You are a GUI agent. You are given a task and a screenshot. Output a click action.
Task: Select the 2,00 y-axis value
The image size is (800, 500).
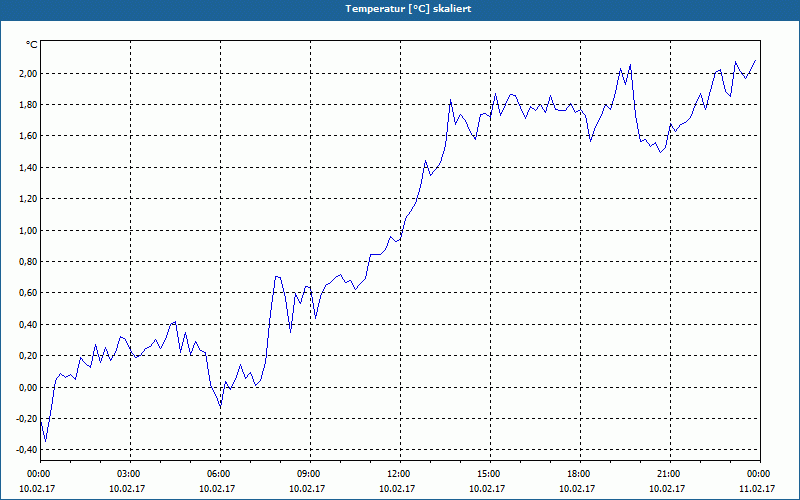[28, 73]
